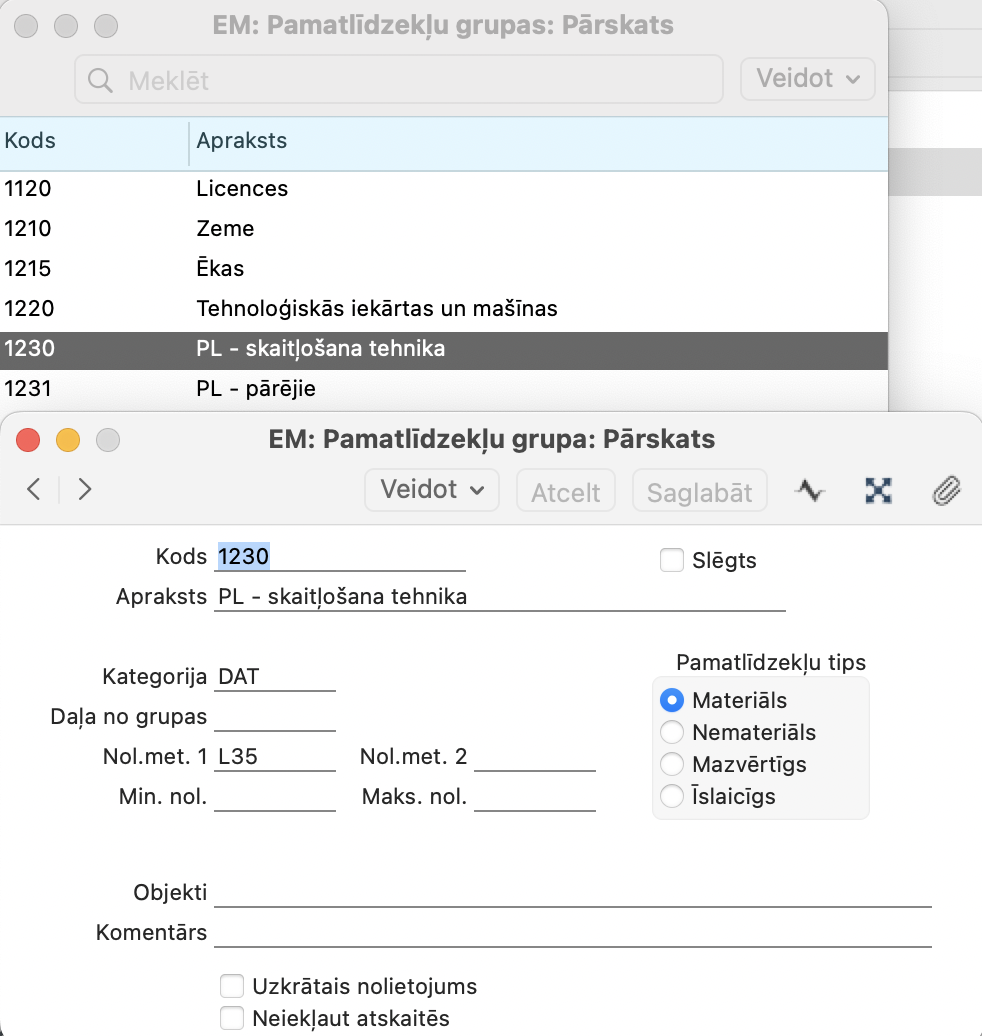Click into the Kategorija field

pyautogui.click(x=275, y=677)
